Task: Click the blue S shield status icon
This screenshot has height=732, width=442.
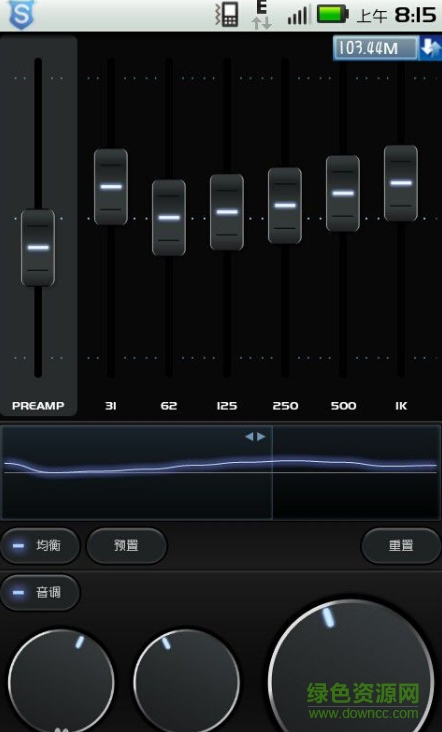Action: (x=21, y=14)
